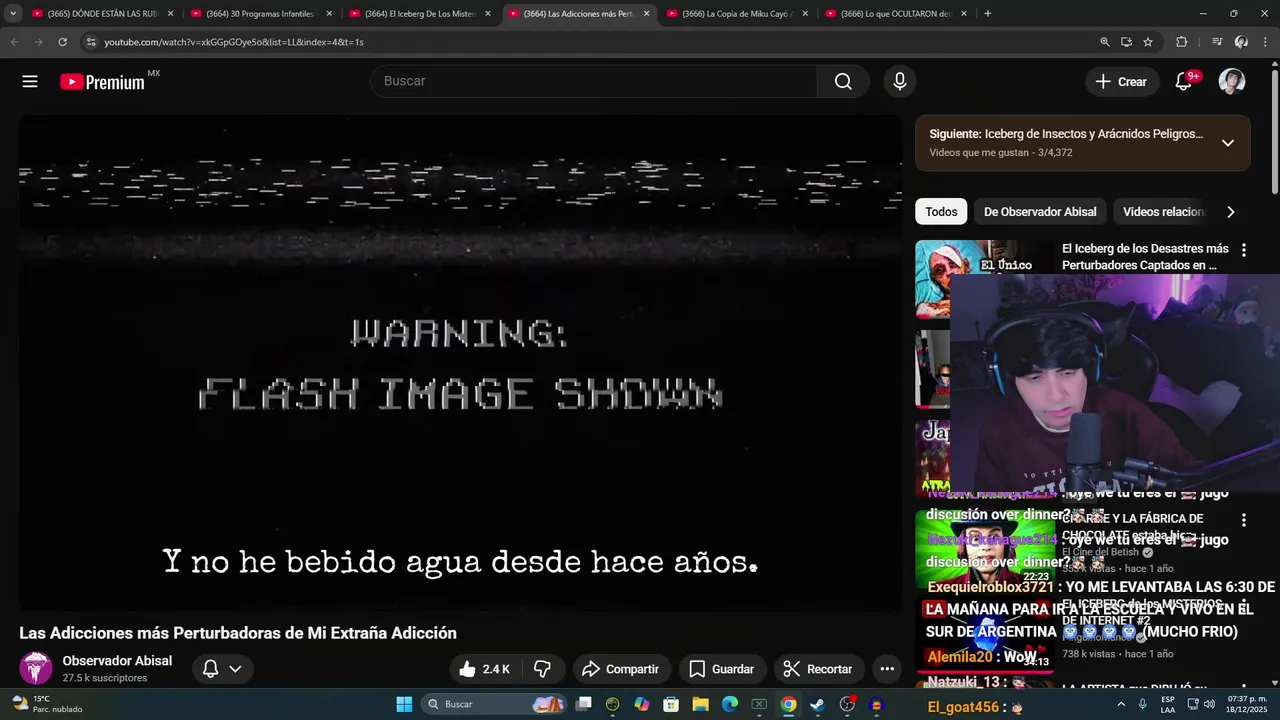This screenshot has width=1280, height=720.
Task: Click the Crear button
Action: coord(1122,82)
